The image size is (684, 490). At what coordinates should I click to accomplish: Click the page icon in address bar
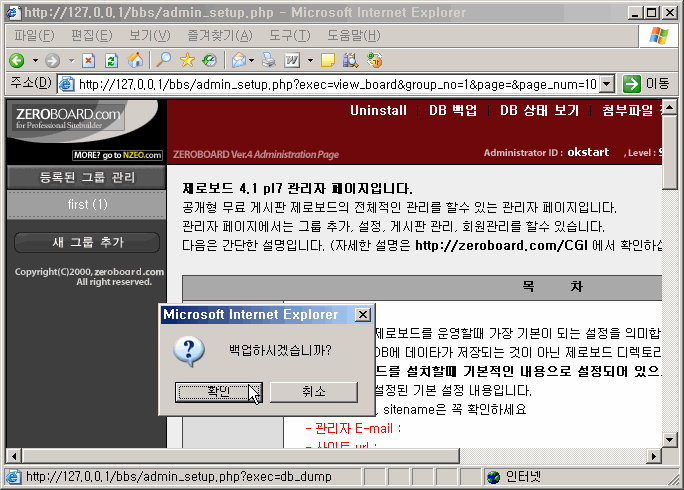pos(66,84)
